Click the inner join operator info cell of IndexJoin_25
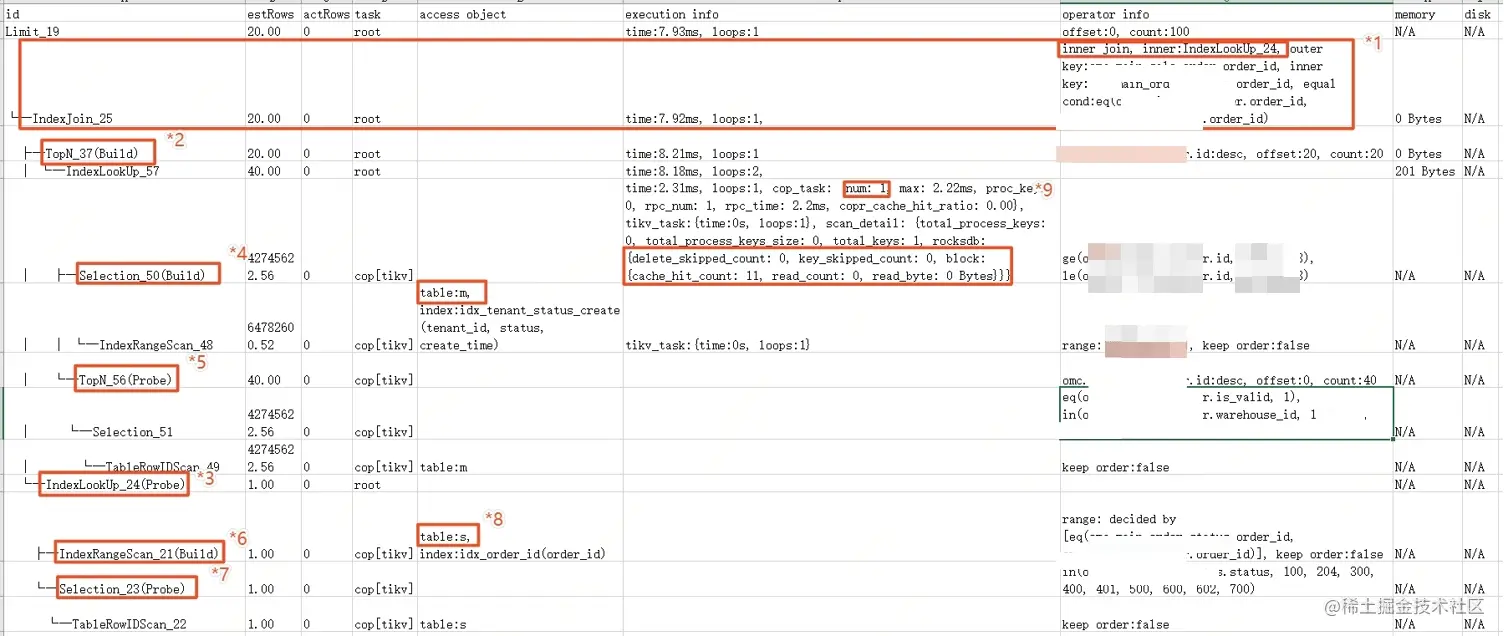The width and height of the screenshot is (1504, 636). click(1225, 83)
